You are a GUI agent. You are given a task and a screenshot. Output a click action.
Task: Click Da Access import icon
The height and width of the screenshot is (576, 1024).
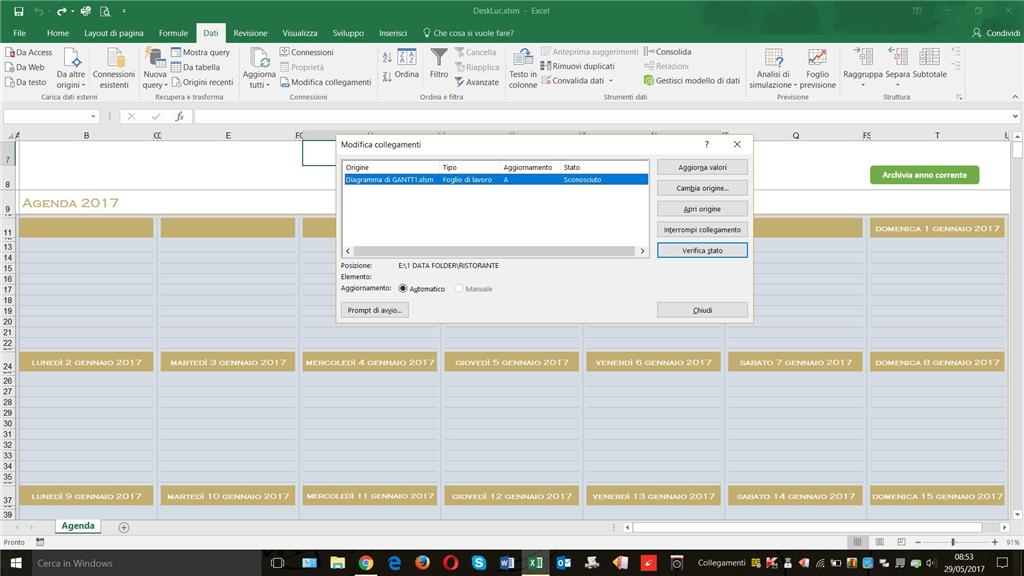pyautogui.click(x=10, y=52)
